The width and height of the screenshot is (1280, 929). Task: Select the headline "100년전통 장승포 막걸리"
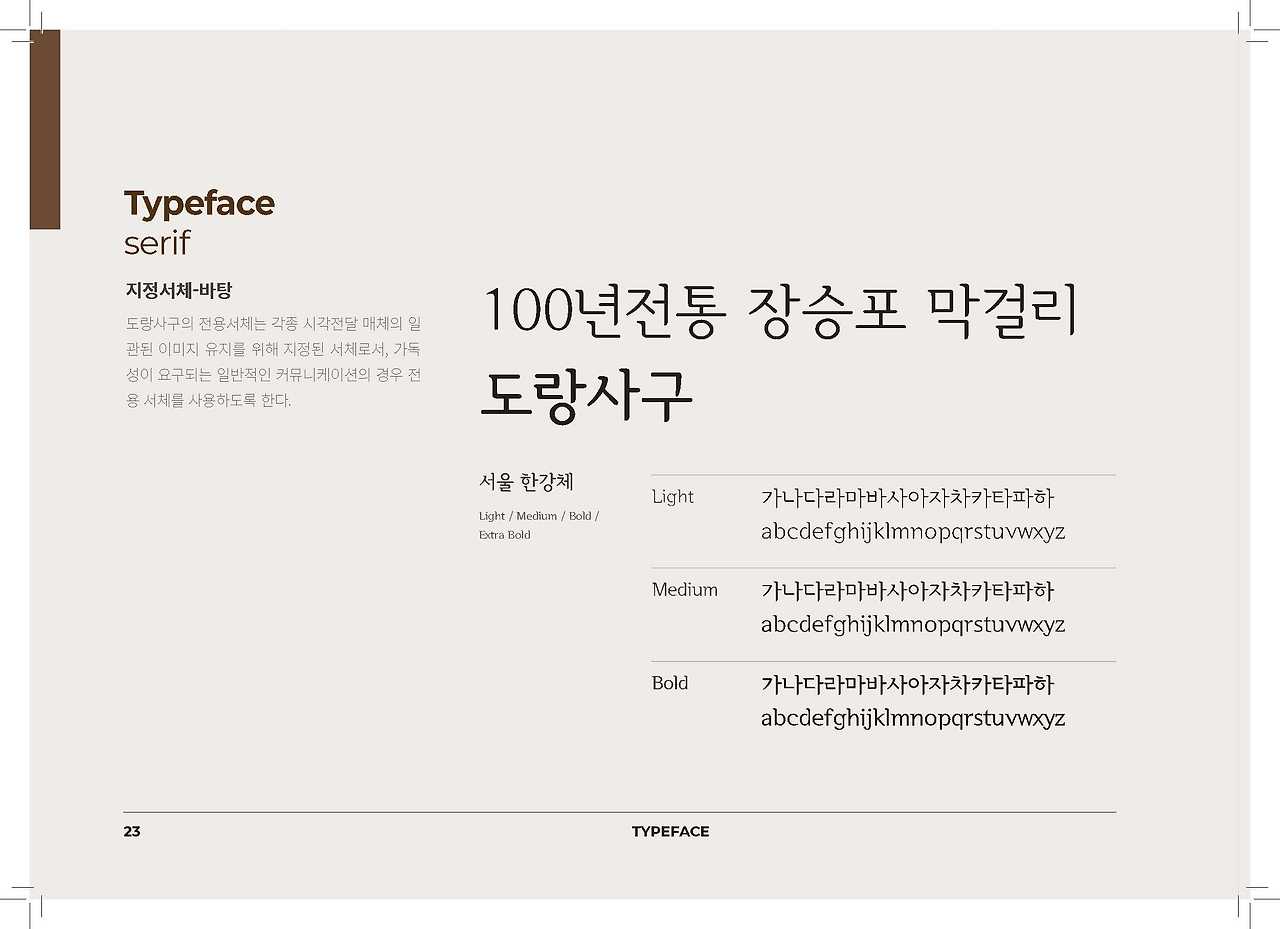pos(780,312)
